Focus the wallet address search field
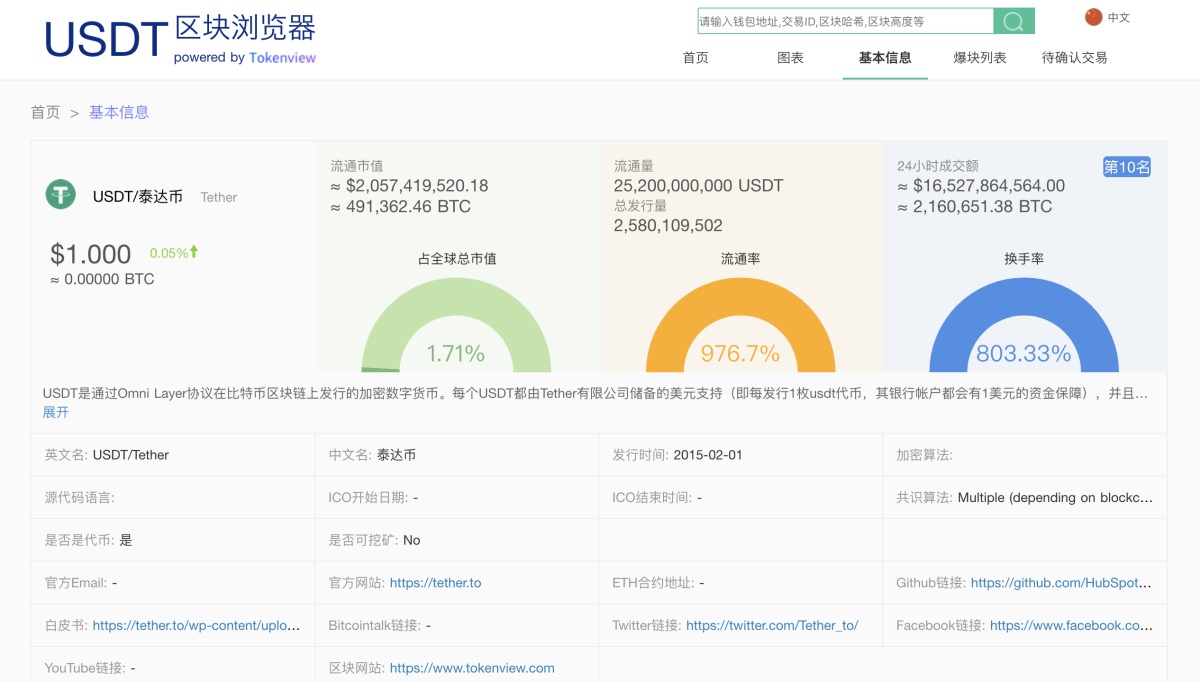 (x=845, y=21)
